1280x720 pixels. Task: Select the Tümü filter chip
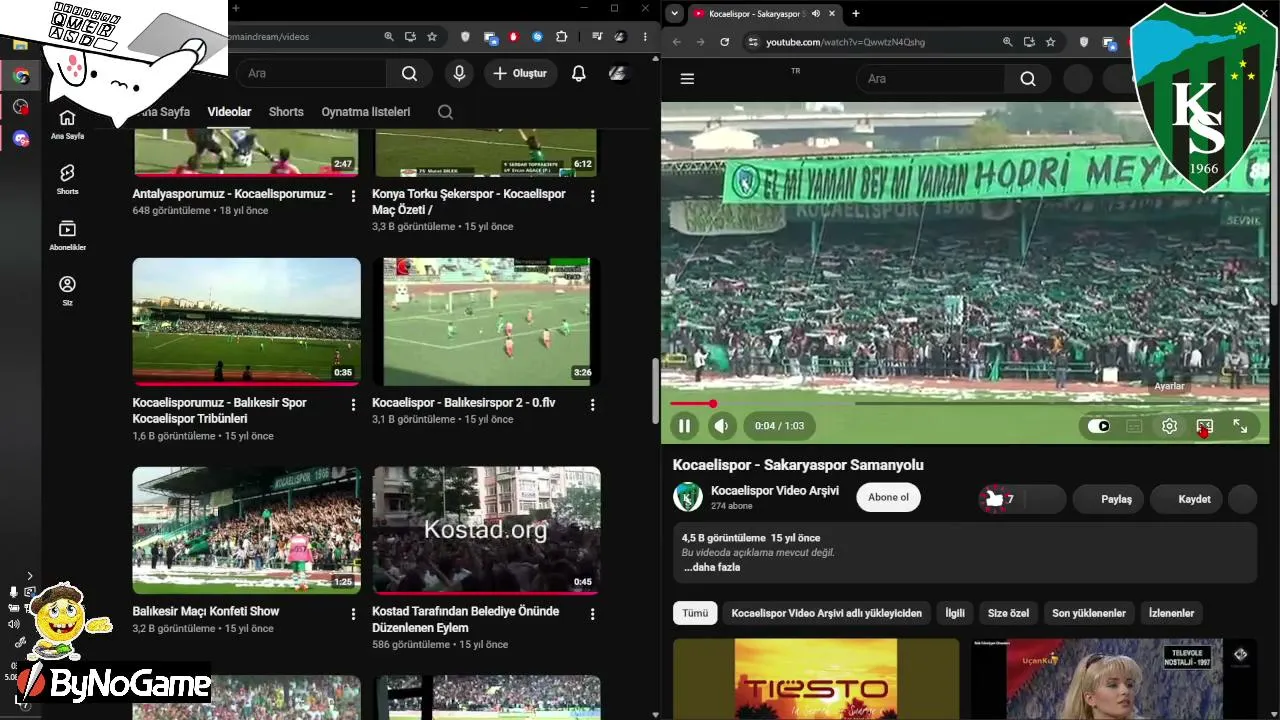(x=695, y=613)
